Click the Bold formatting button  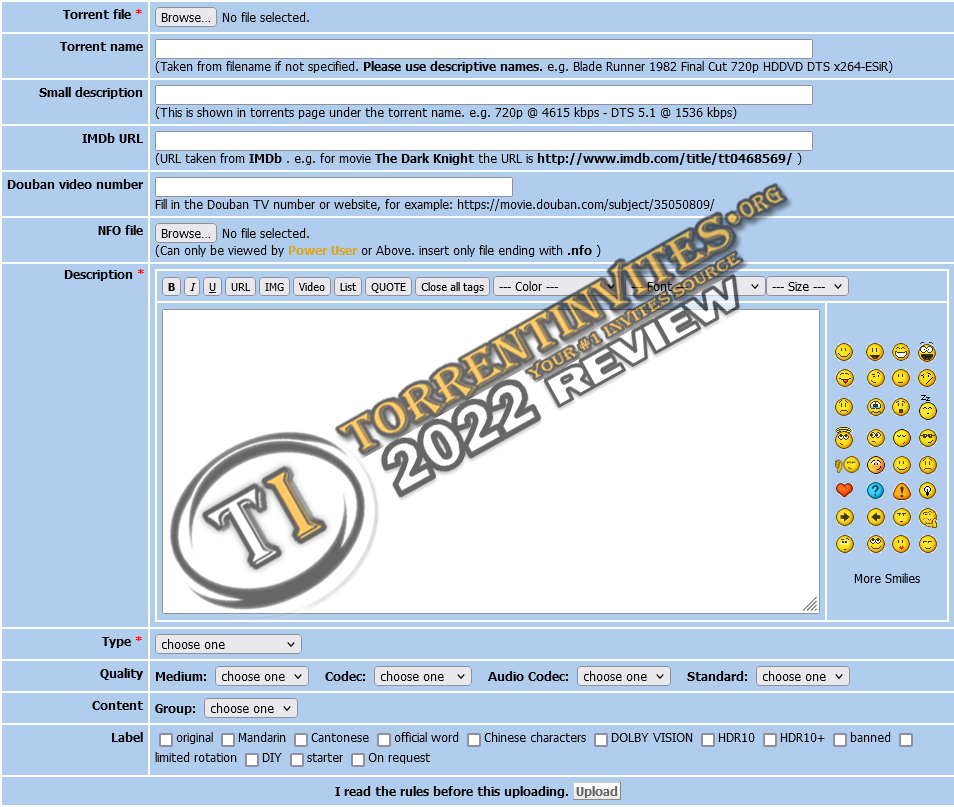171,287
